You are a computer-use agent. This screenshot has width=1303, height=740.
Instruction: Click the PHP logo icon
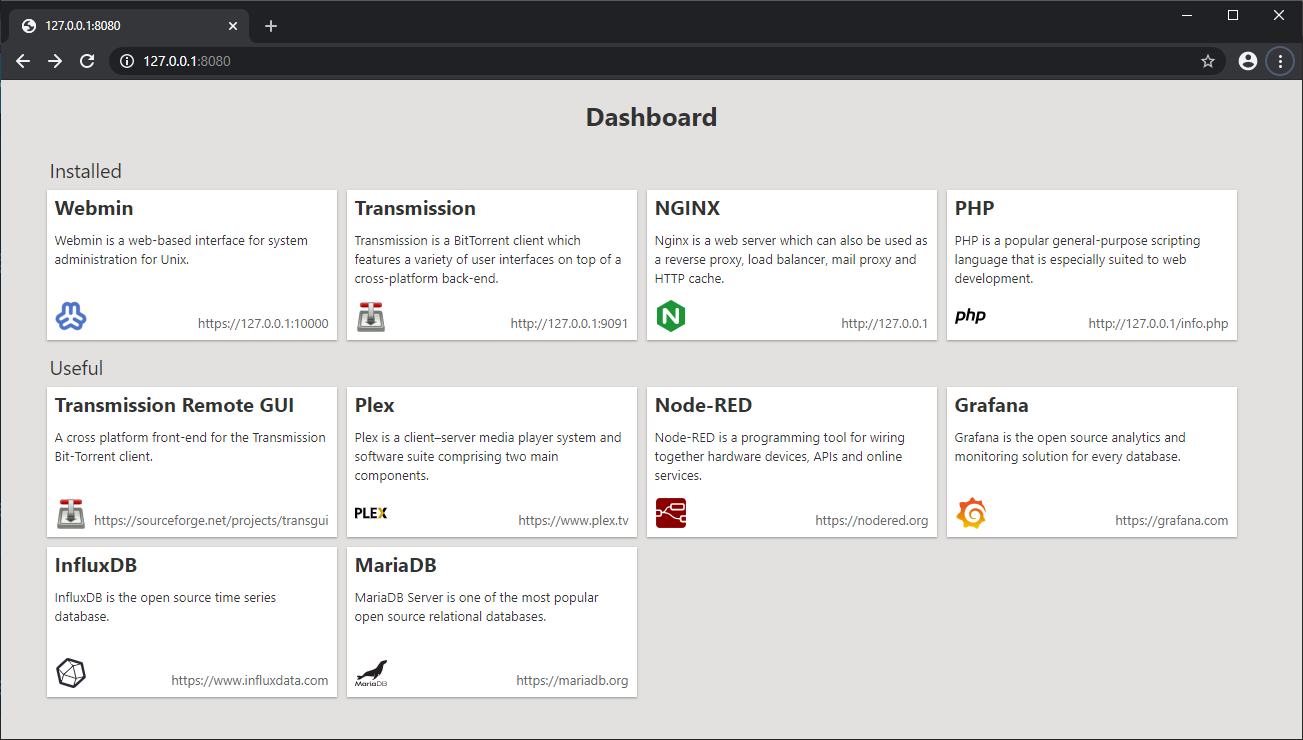[970, 316]
